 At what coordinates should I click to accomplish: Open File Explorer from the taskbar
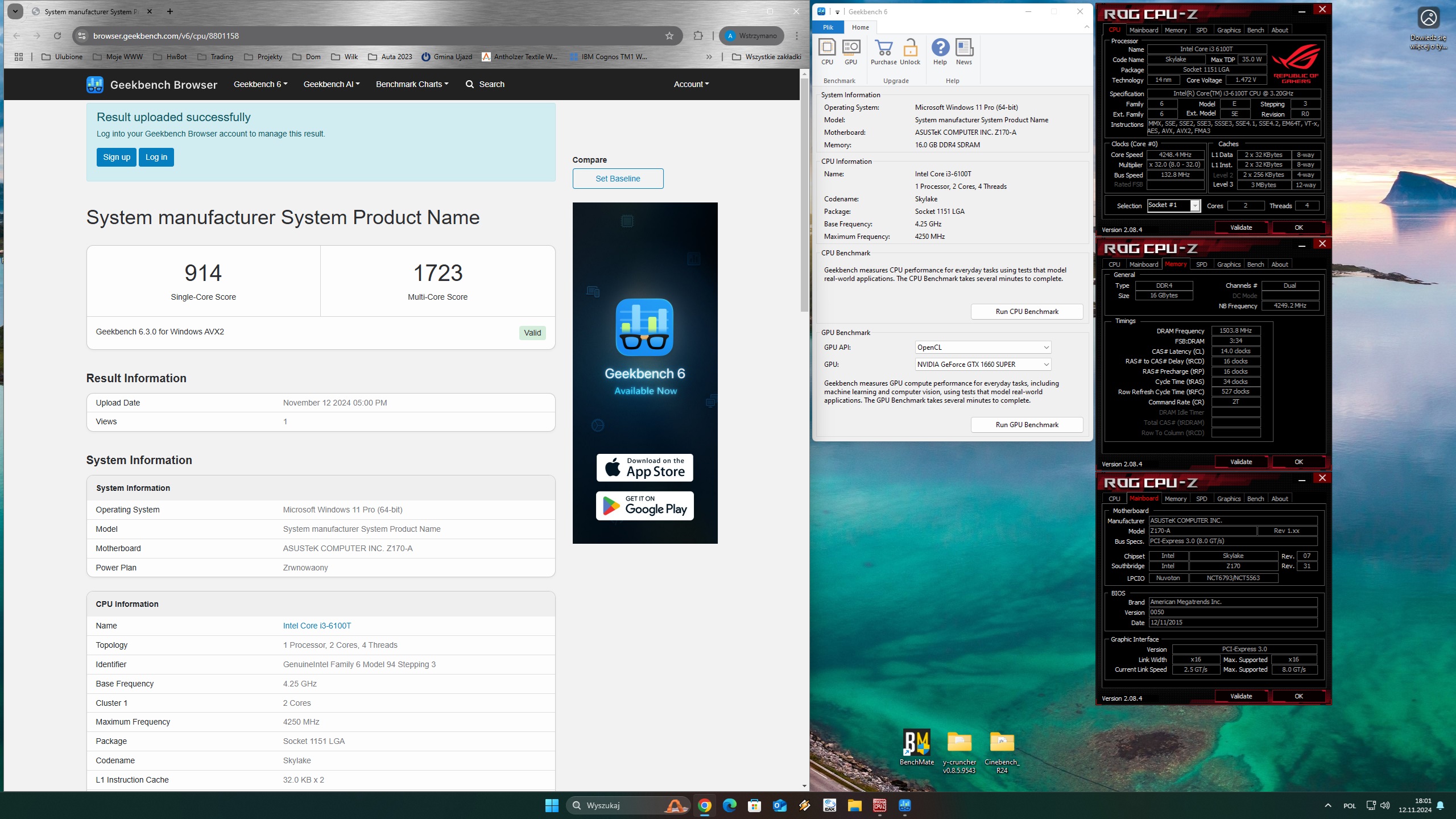pos(854,805)
